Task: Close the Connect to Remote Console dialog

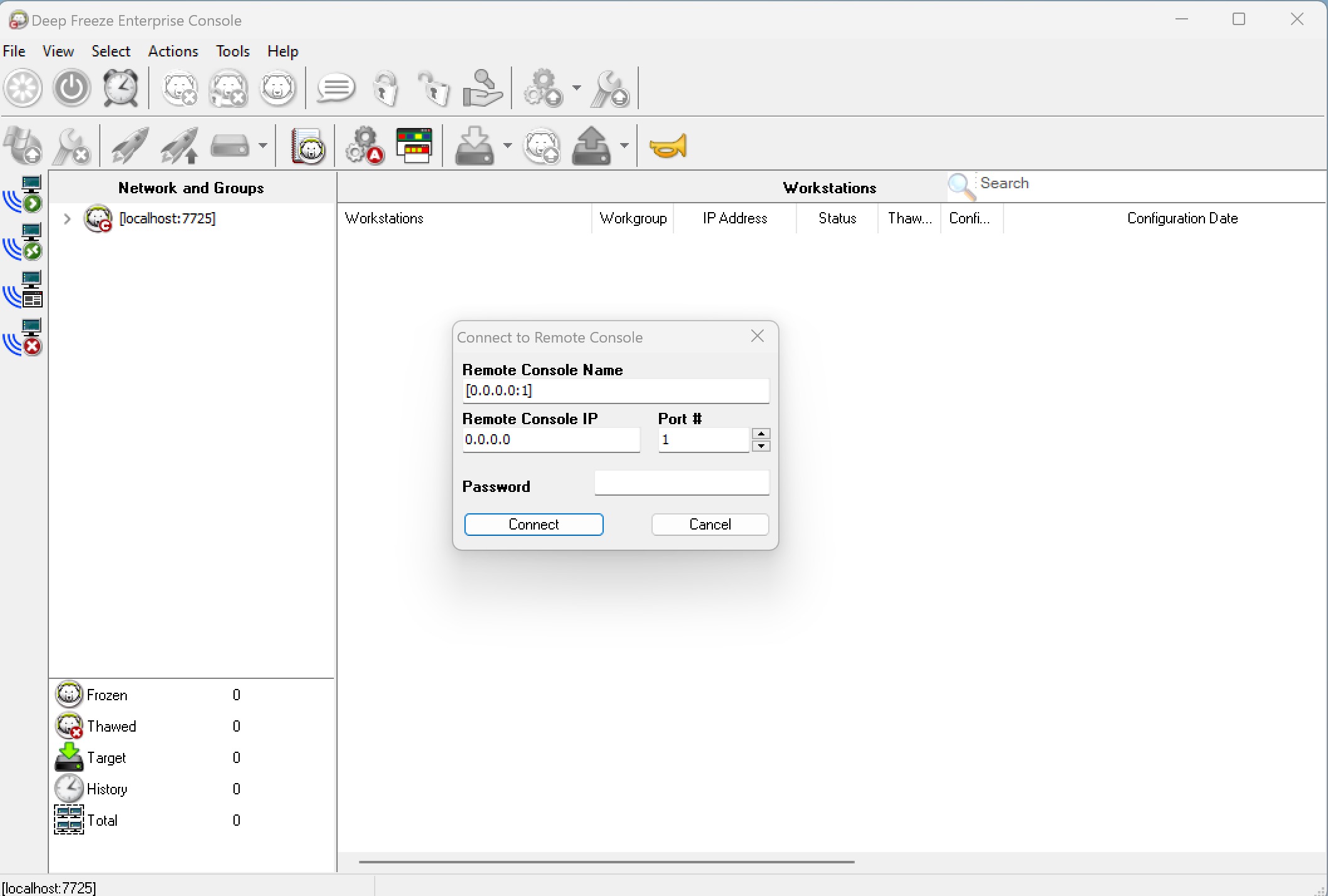Action: 758,336
